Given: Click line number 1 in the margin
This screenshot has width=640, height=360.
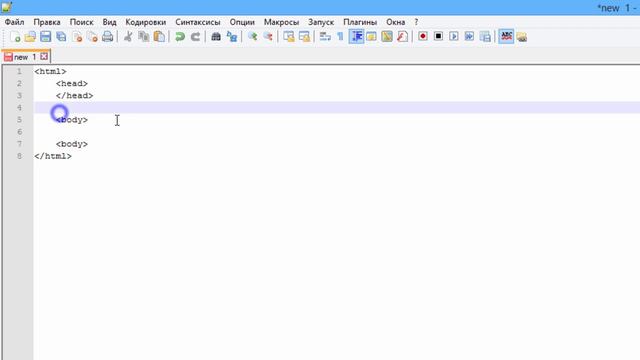Looking at the screenshot, I should point(19,71).
